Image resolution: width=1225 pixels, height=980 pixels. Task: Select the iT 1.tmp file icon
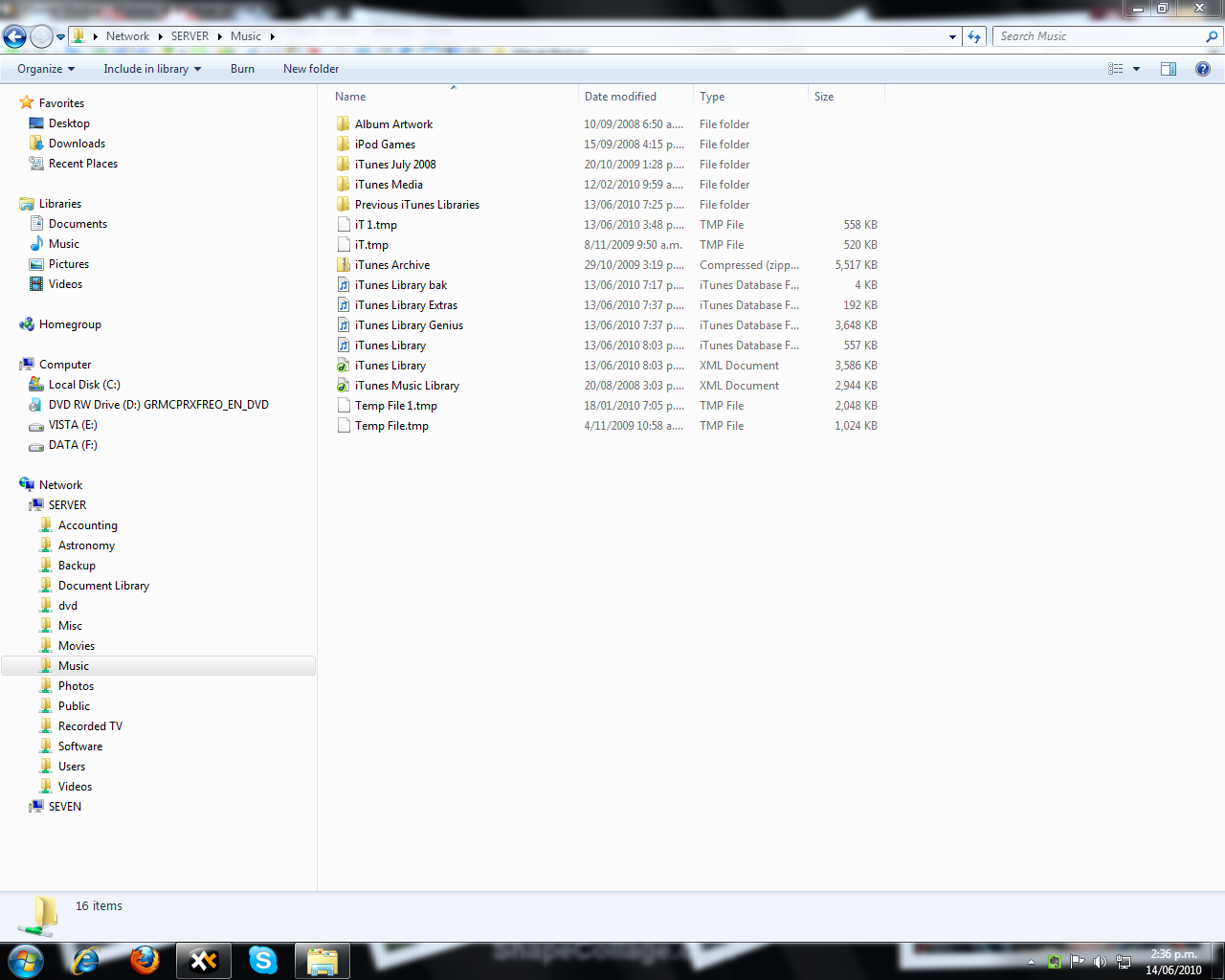(x=344, y=225)
